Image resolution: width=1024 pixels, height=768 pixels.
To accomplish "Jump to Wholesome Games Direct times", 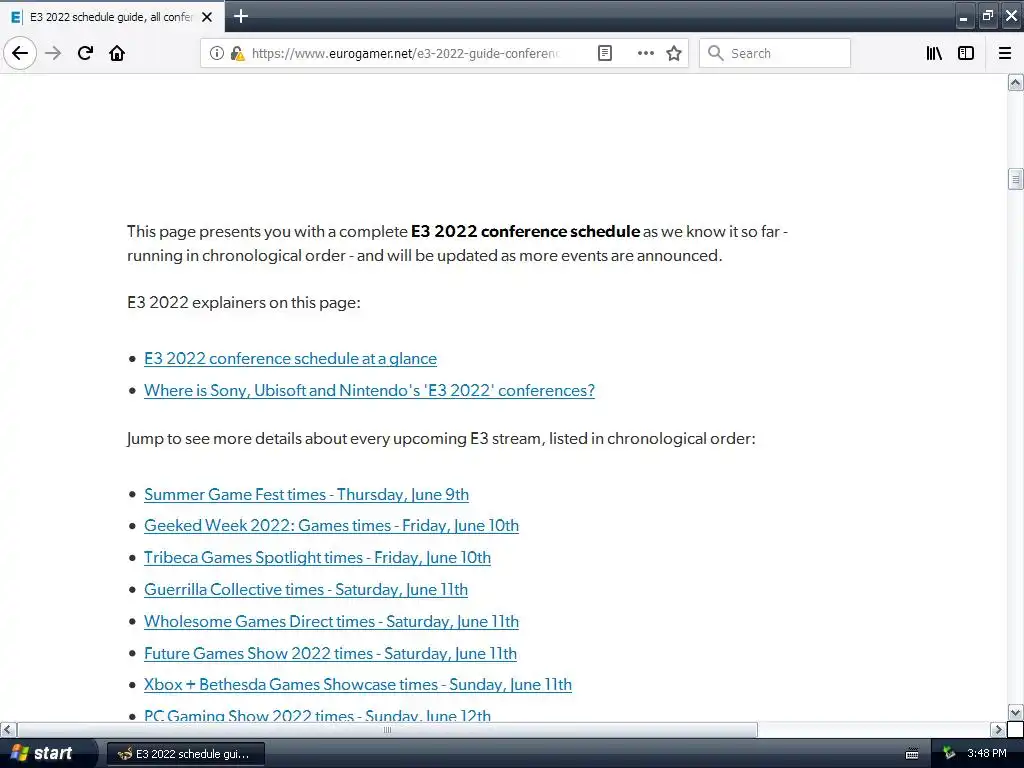I will pyautogui.click(x=332, y=622).
